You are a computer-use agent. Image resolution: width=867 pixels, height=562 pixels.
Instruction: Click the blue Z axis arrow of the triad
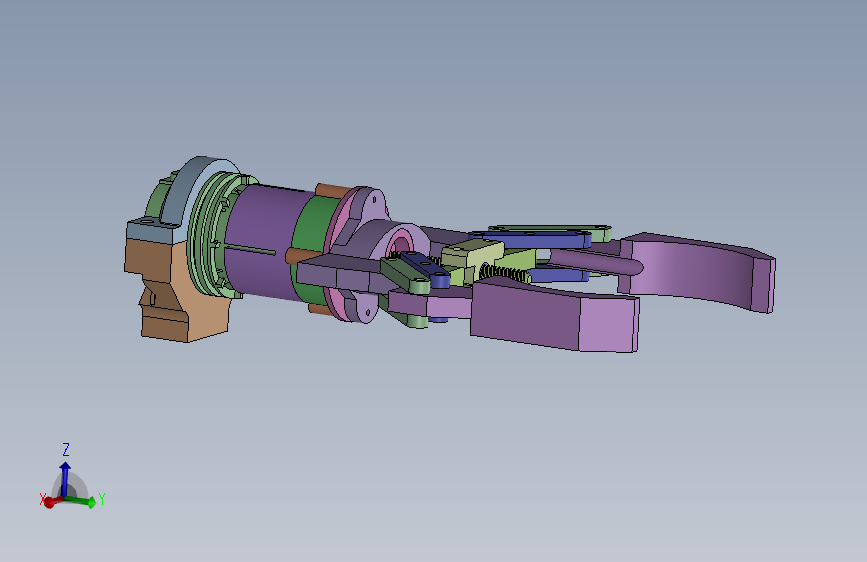(65, 478)
